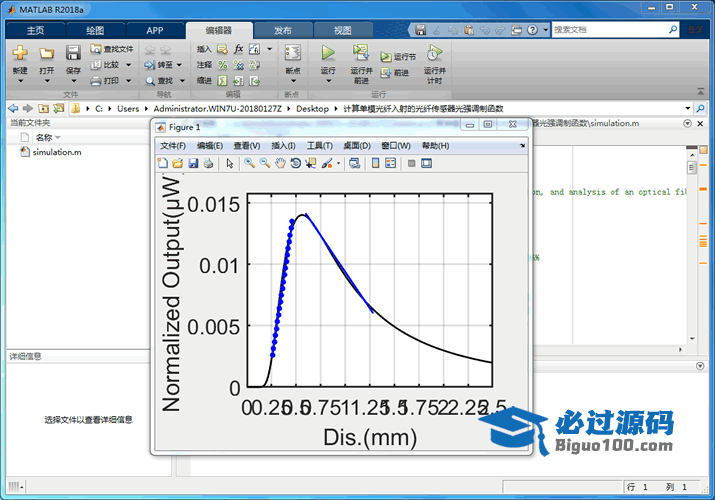Toggle the Zoom In magnifier tool
Screen dimensions: 715x500
[249, 163]
